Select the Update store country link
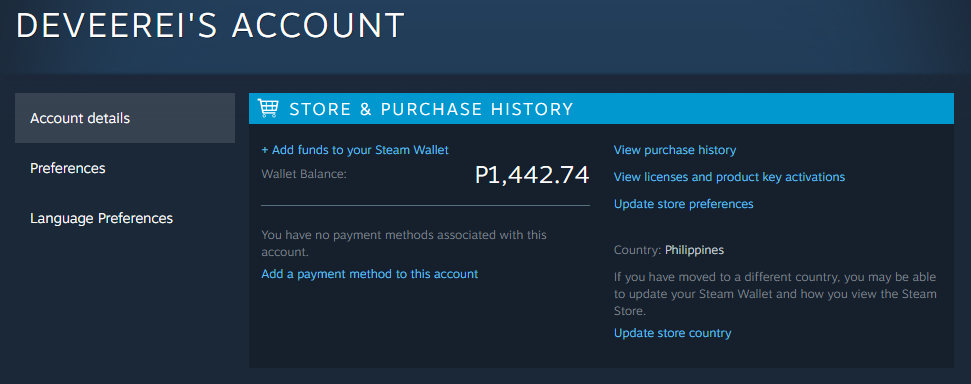The image size is (971, 384). [x=672, y=333]
